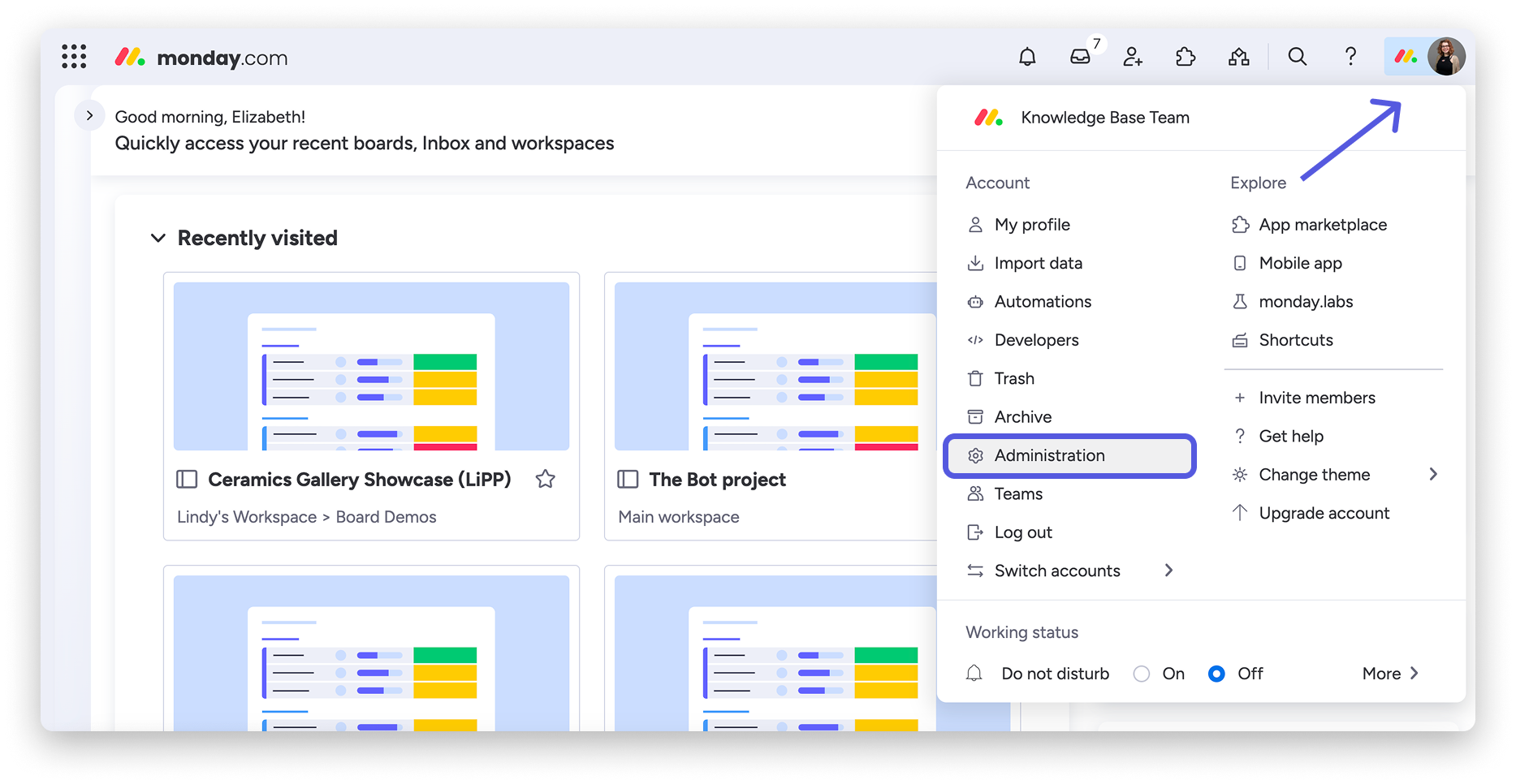
Task: Expand the Change theme submenu arrow
Action: point(1433,475)
